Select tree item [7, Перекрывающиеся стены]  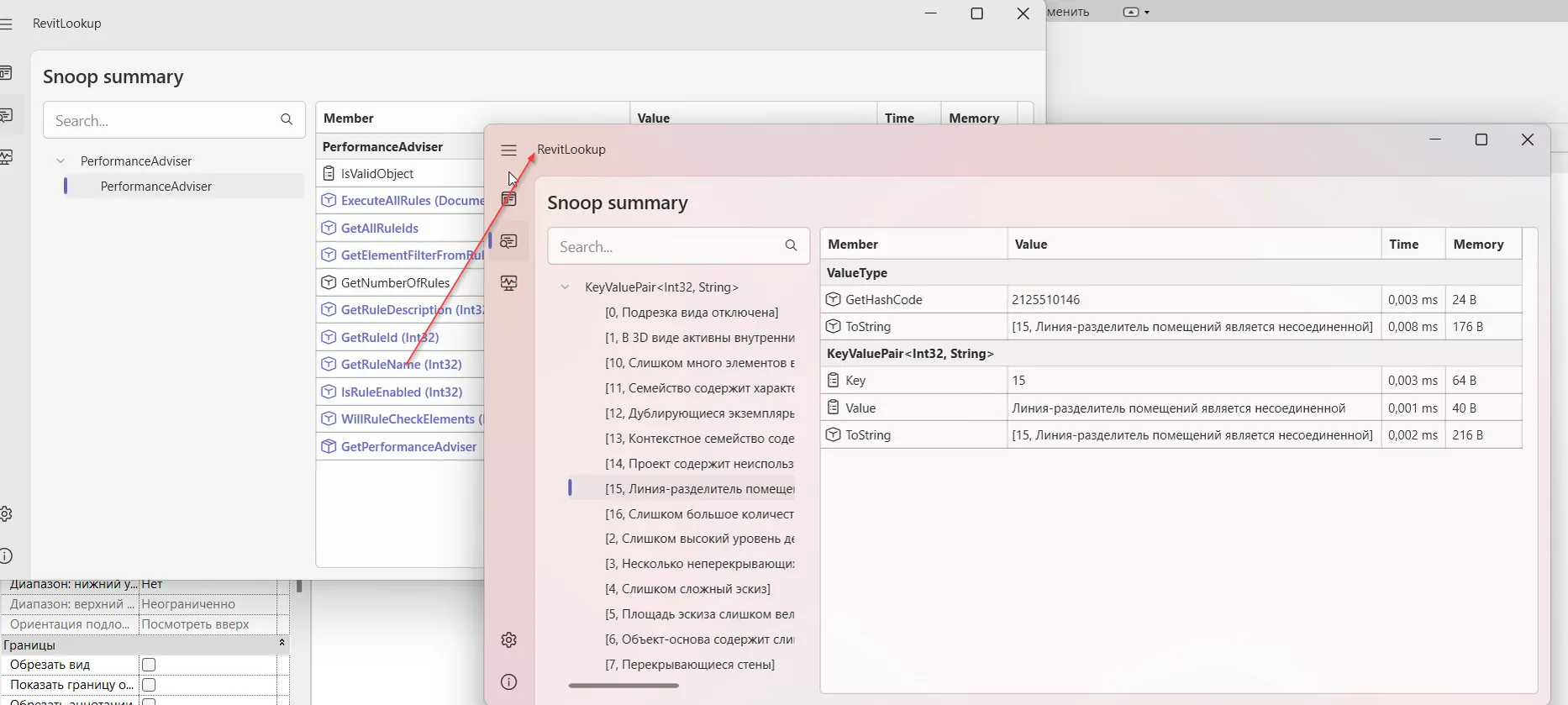point(690,665)
